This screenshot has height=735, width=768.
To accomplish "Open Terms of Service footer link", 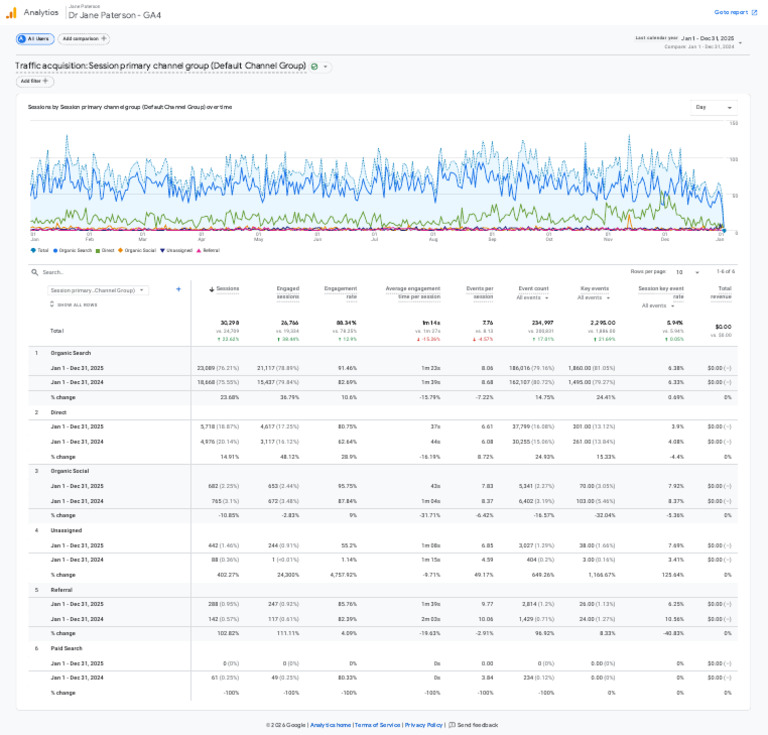I will pyautogui.click(x=378, y=725).
